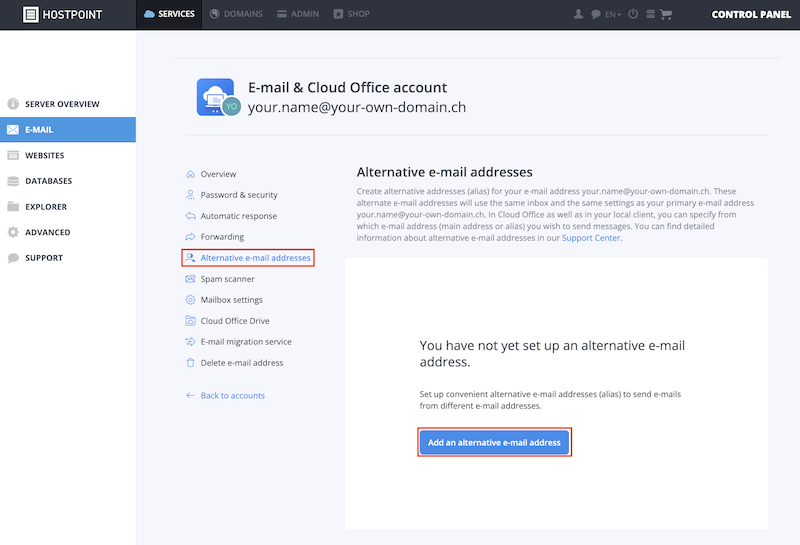Select Delete e-mail address trash entry
The width and height of the screenshot is (800, 545).
tap(235, 363)
